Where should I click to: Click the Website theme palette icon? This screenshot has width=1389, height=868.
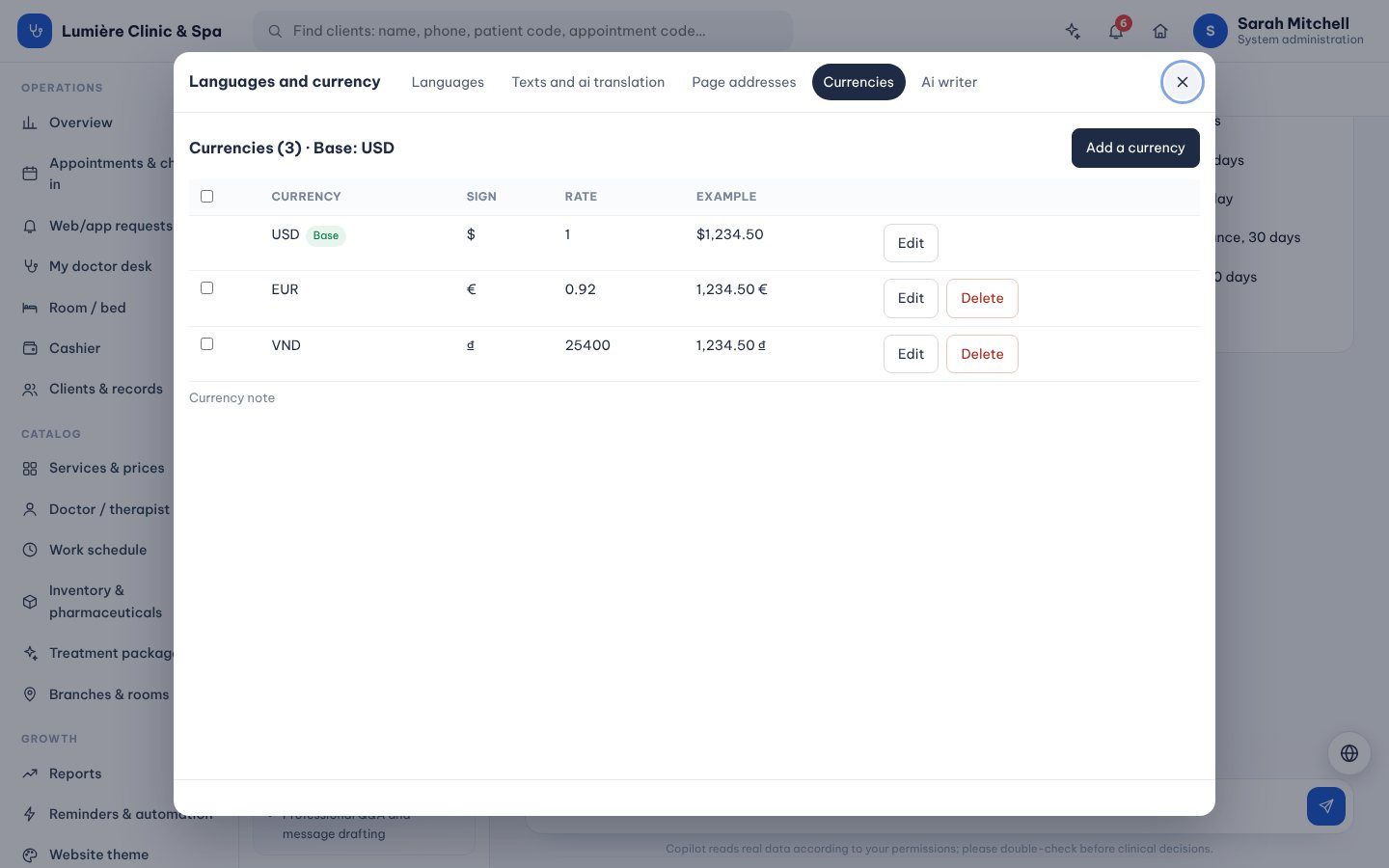pyautogui.click(x=30, y=854)
